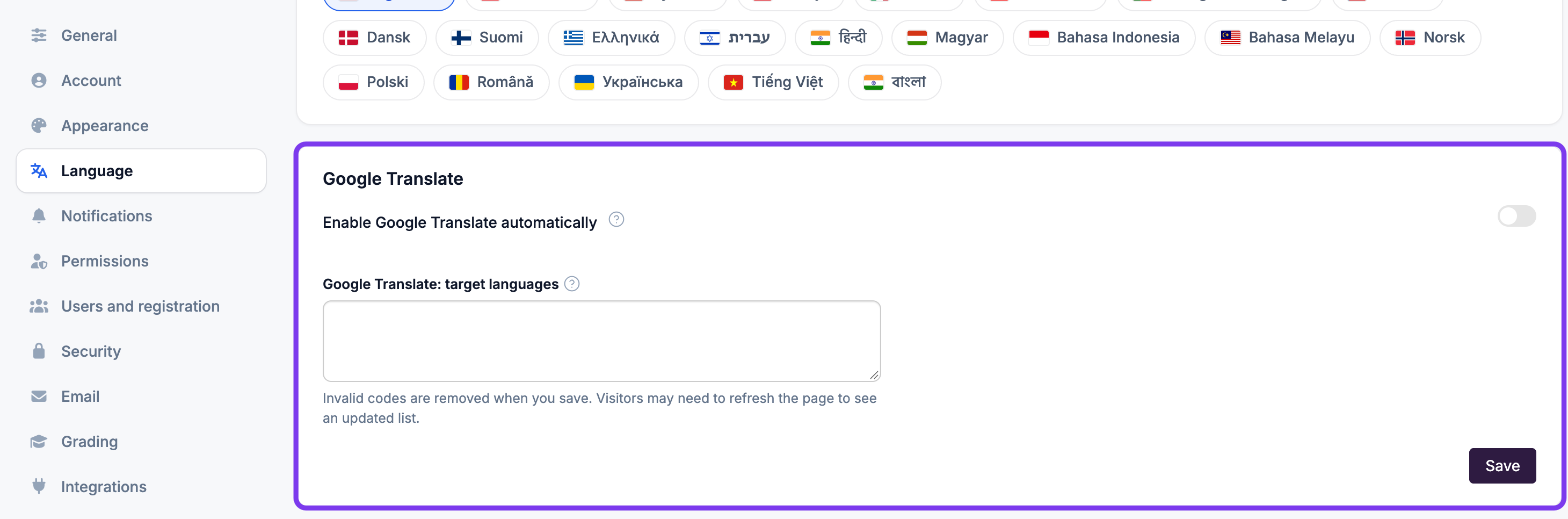Pick the Bahasa Indonesia language chip
This screenshot has height=519, width=1568.
pyautogui.click(x=1104, y=38)
